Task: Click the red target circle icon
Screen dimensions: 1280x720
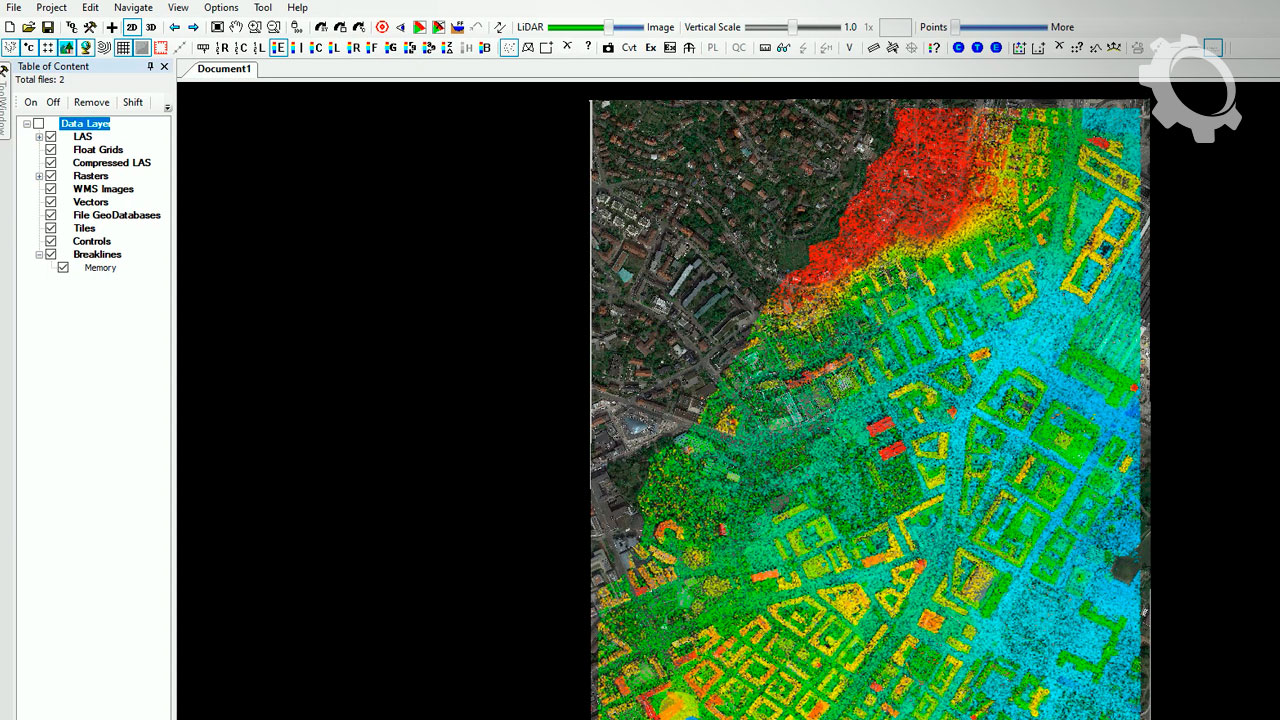Action: click(382, 28)
